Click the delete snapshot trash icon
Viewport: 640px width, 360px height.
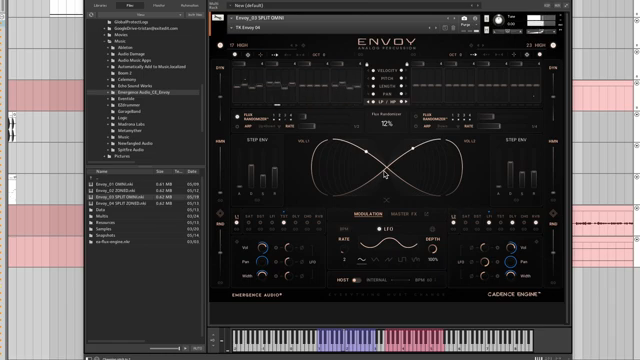(453, 28)
